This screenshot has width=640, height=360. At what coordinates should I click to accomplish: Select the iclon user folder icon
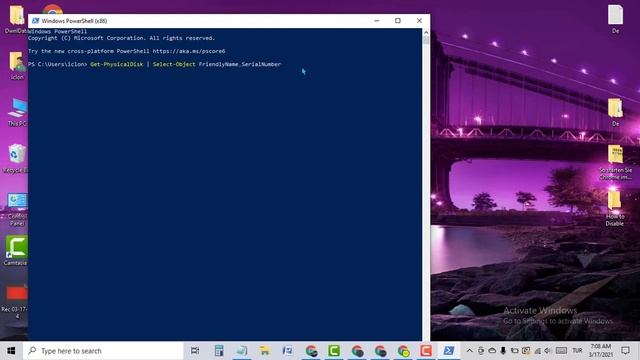(17, 65)
